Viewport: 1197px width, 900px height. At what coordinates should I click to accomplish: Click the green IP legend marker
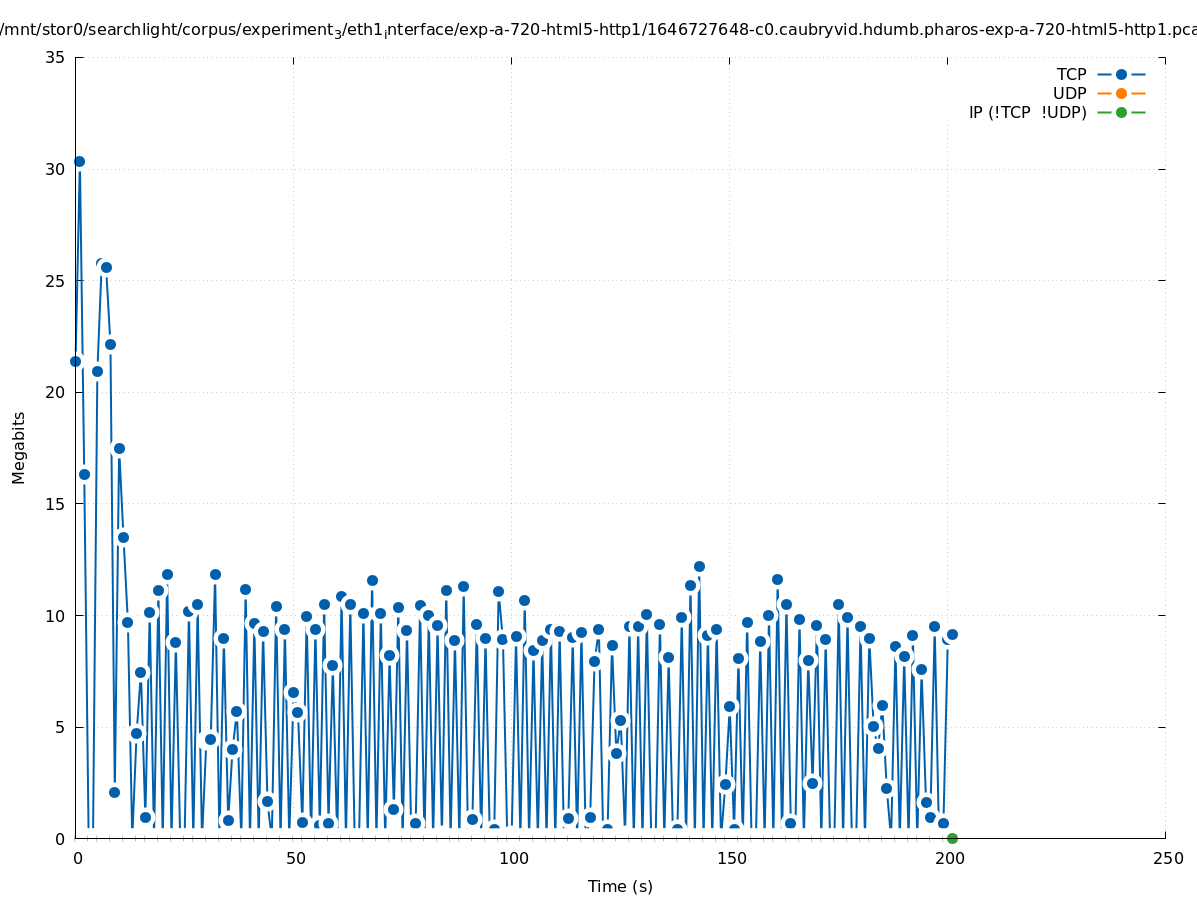(x=1121, y=112)
